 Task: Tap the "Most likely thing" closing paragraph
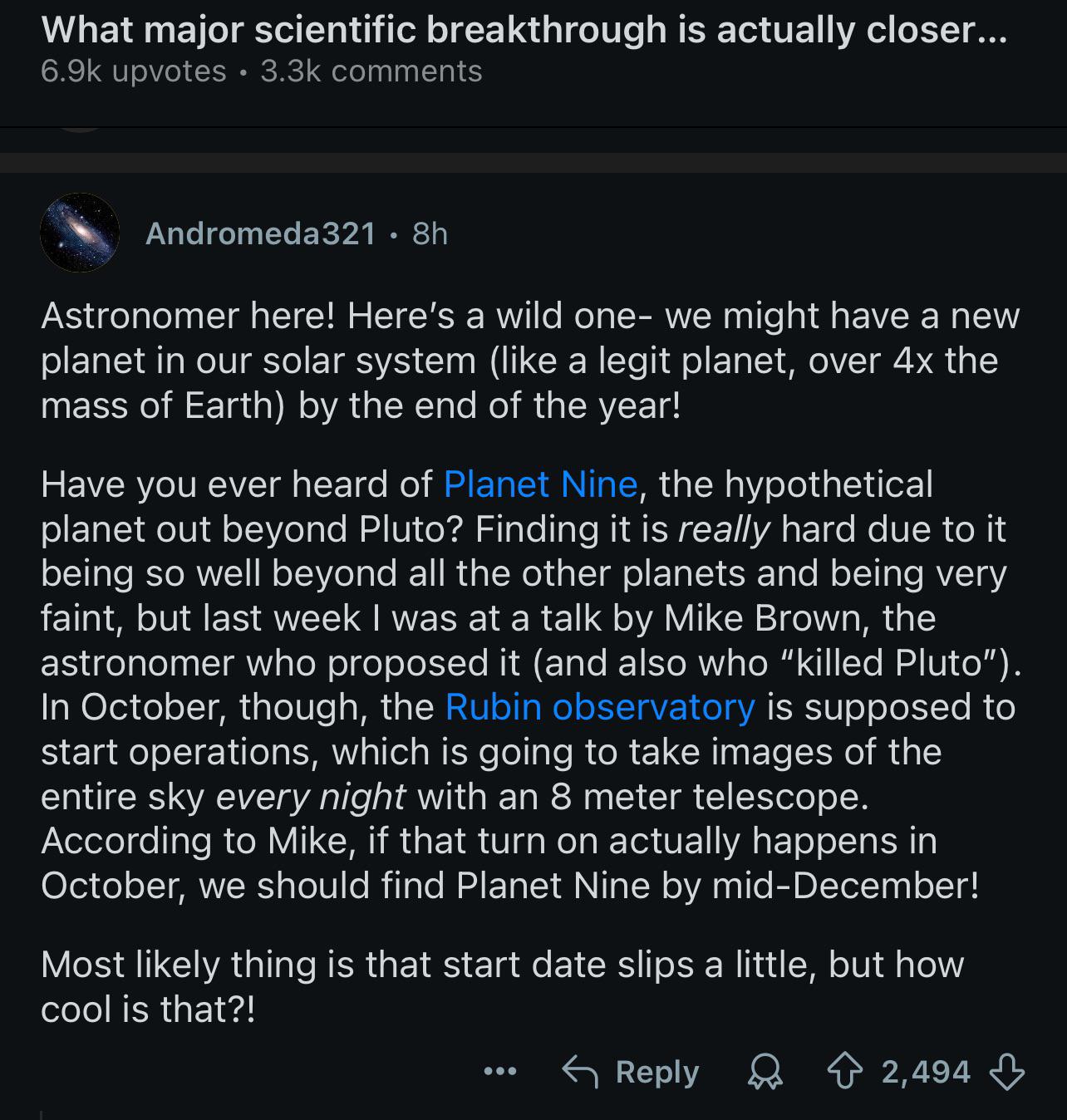coord(502,987)
